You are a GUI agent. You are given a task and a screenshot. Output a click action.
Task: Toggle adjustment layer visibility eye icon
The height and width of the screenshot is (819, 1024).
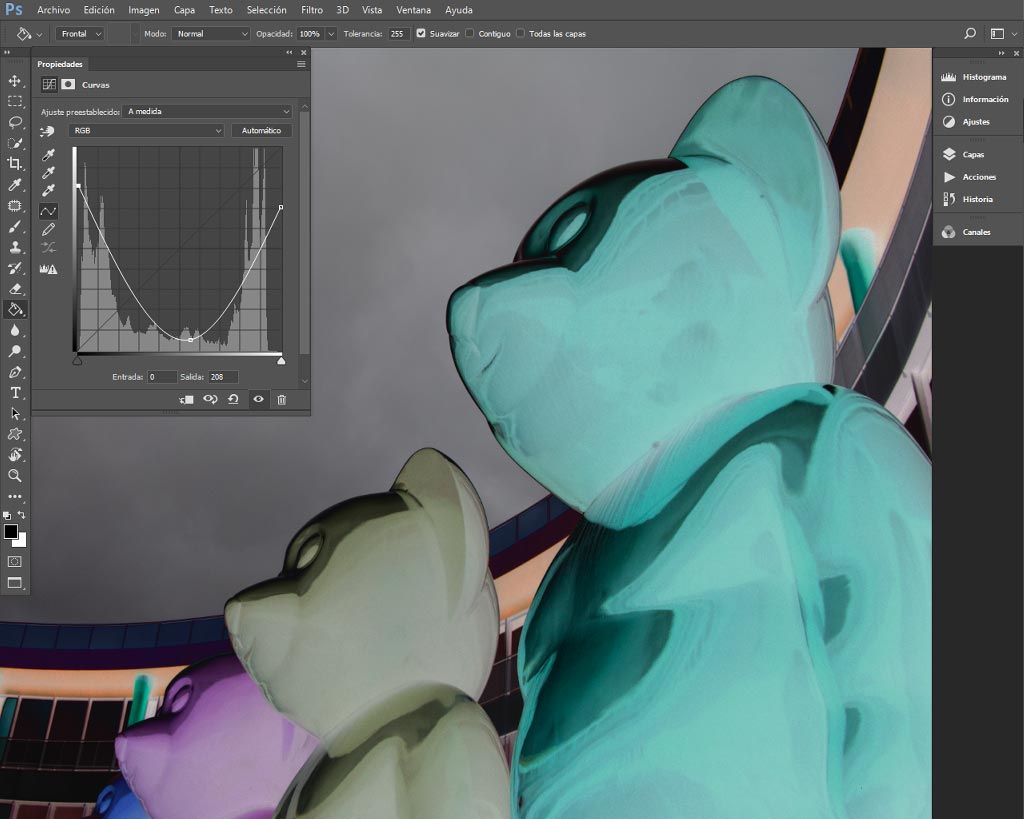[259, 399]
